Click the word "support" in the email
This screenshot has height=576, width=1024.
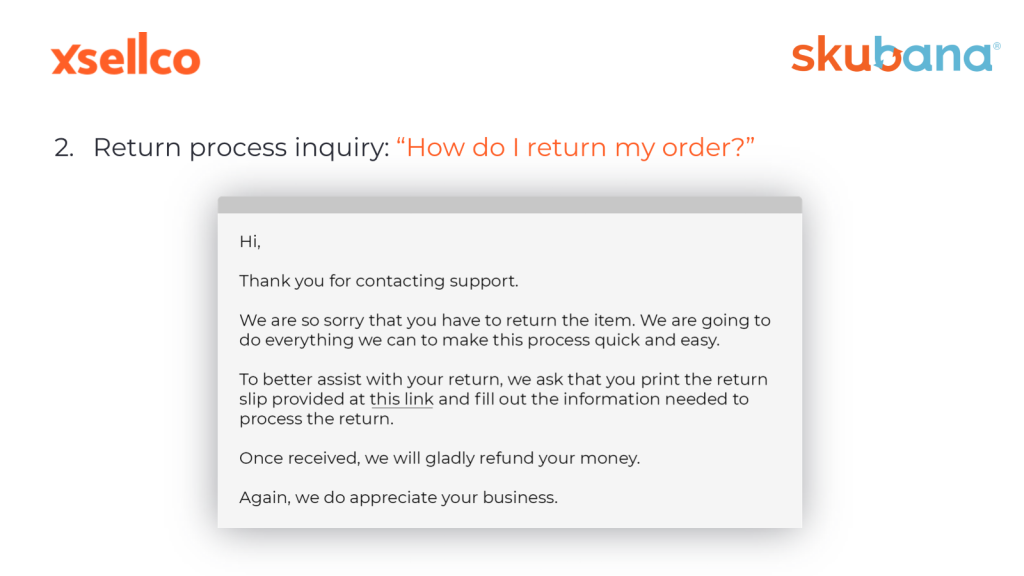483,281
